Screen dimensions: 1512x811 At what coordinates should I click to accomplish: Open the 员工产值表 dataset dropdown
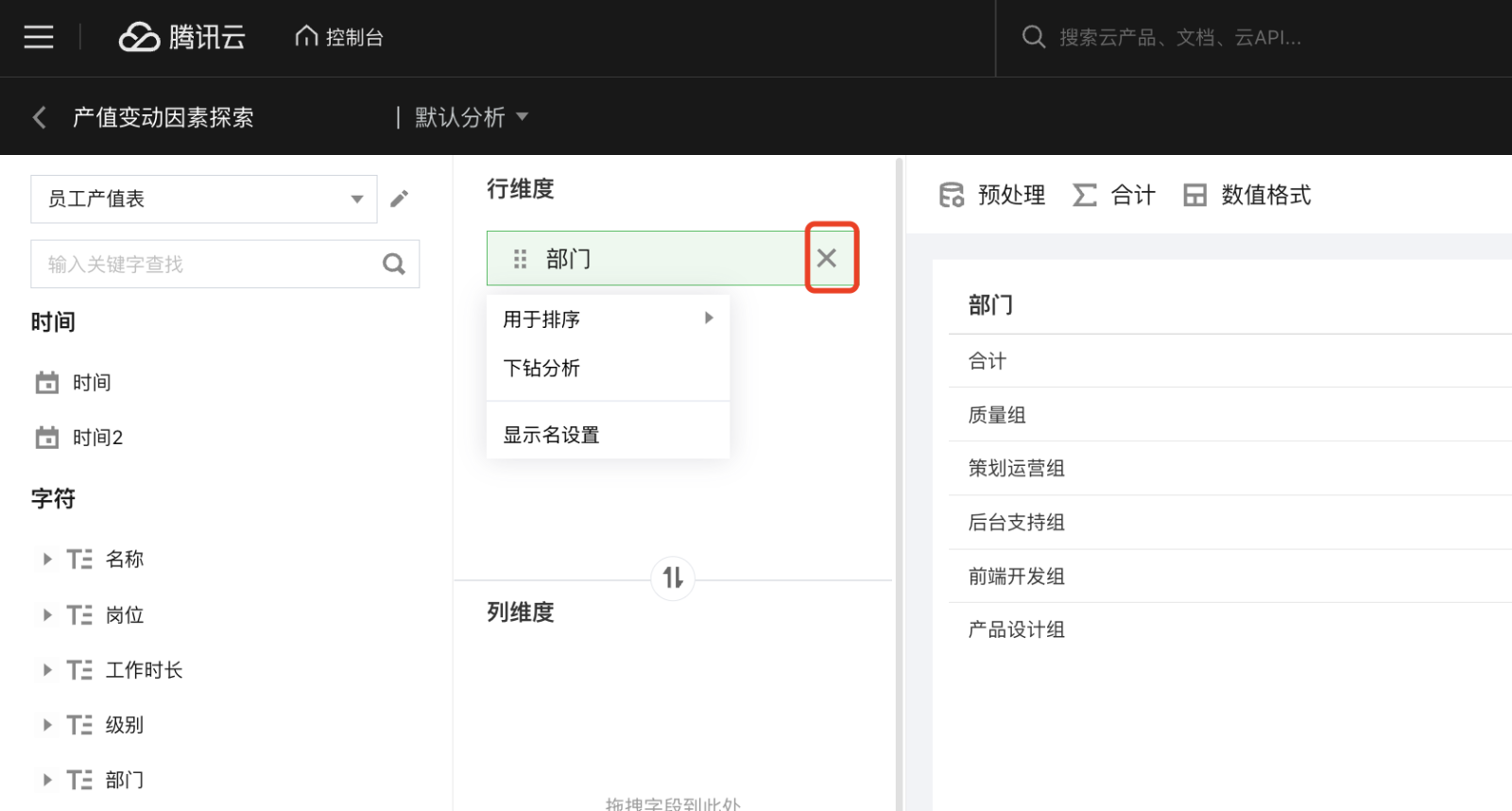point(204,198)
